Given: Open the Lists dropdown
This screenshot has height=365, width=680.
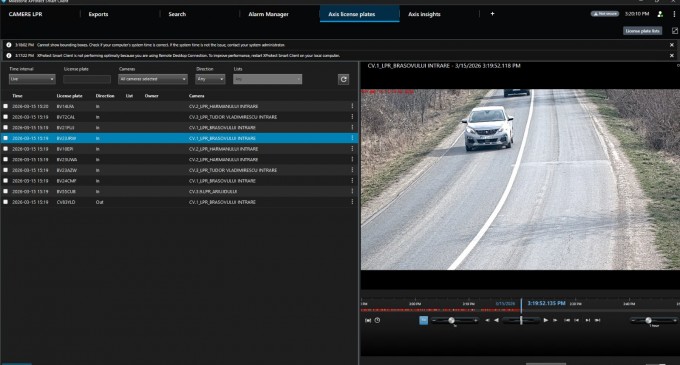Looking at the screenshot, I should 268,79.
